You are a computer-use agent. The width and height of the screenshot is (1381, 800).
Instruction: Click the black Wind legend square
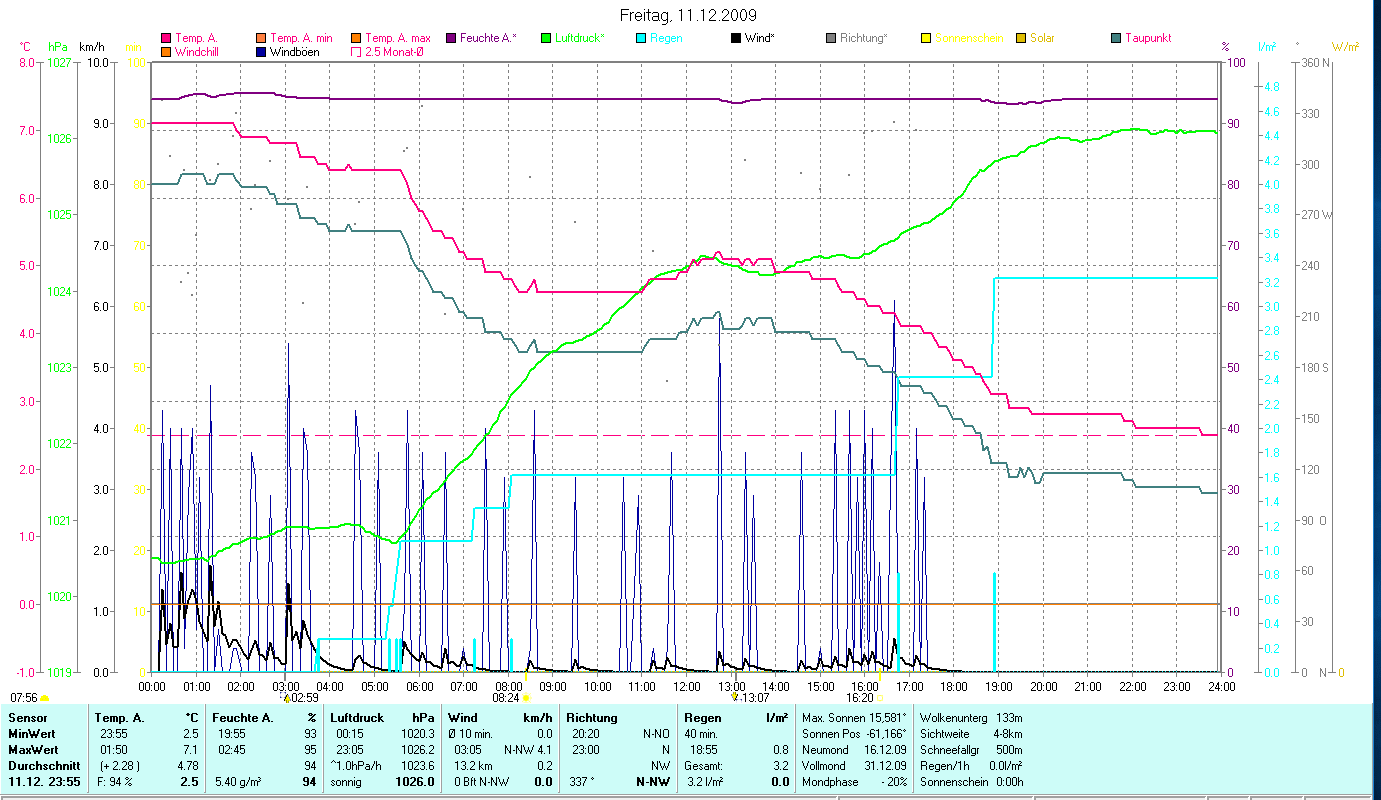pos(736,38)
